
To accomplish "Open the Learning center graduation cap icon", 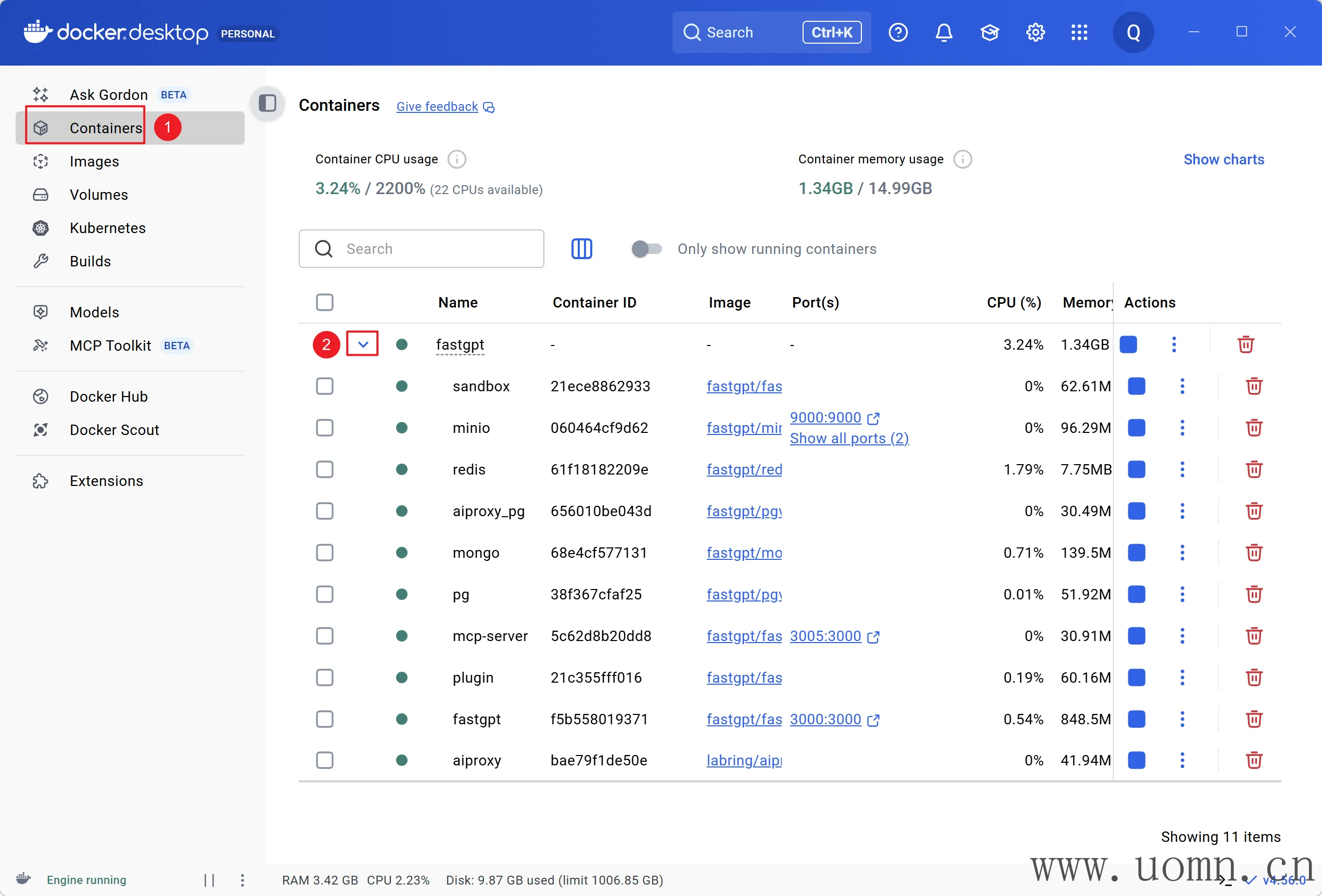I will click(989, 32).
